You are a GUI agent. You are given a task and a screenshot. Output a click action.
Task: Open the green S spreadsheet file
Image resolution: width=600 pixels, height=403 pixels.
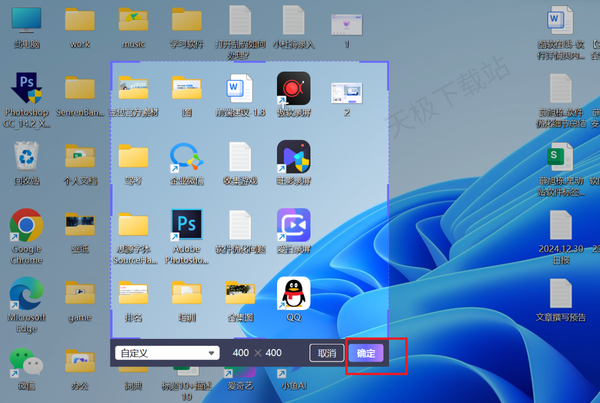(x=560, y=156)
